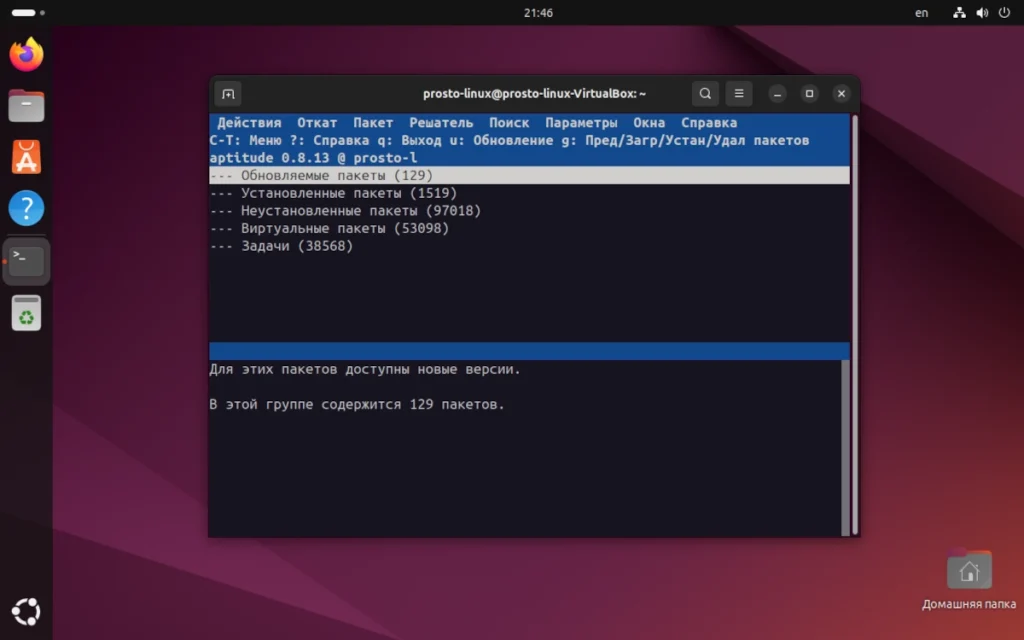This screenshot has width=1024, height=640.
Task: Open the Activities workspace indicator
Action: point(28,12)
